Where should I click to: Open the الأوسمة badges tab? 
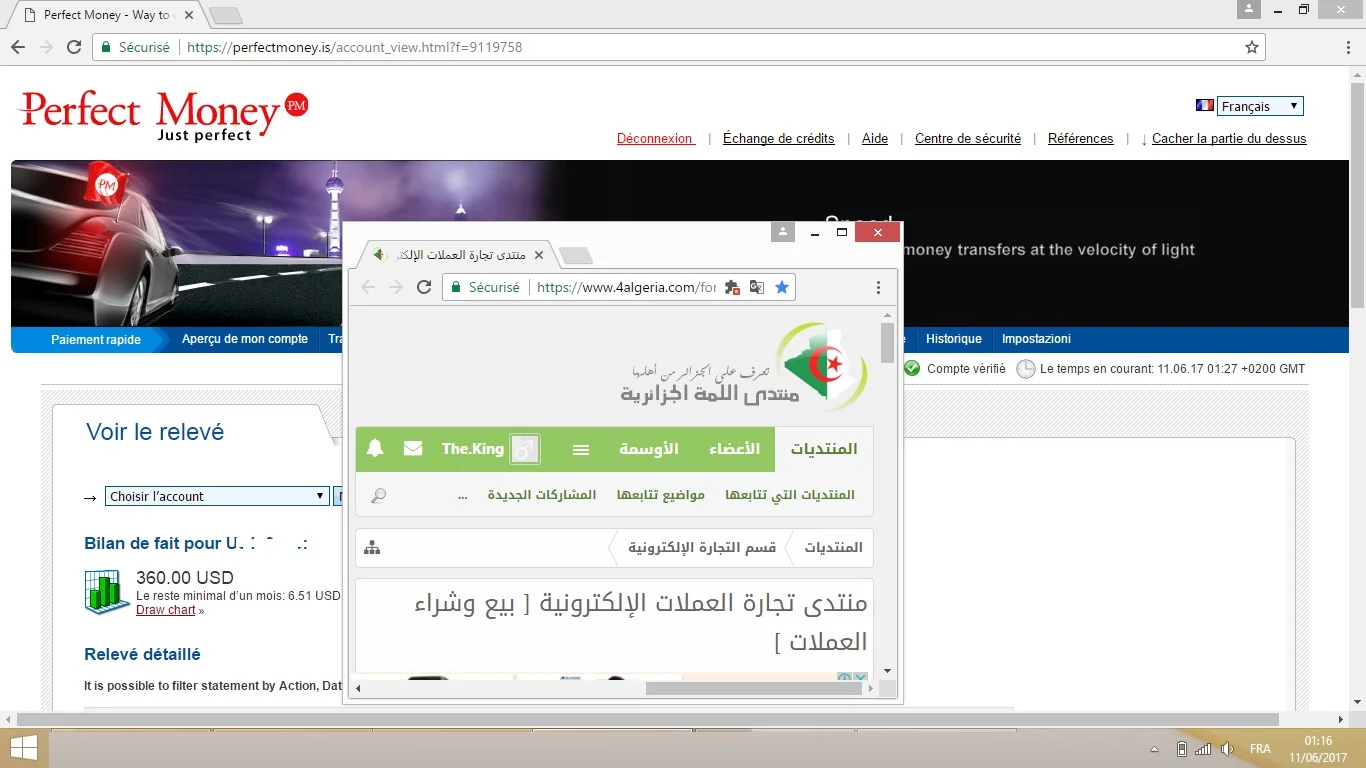pos(649,449)
